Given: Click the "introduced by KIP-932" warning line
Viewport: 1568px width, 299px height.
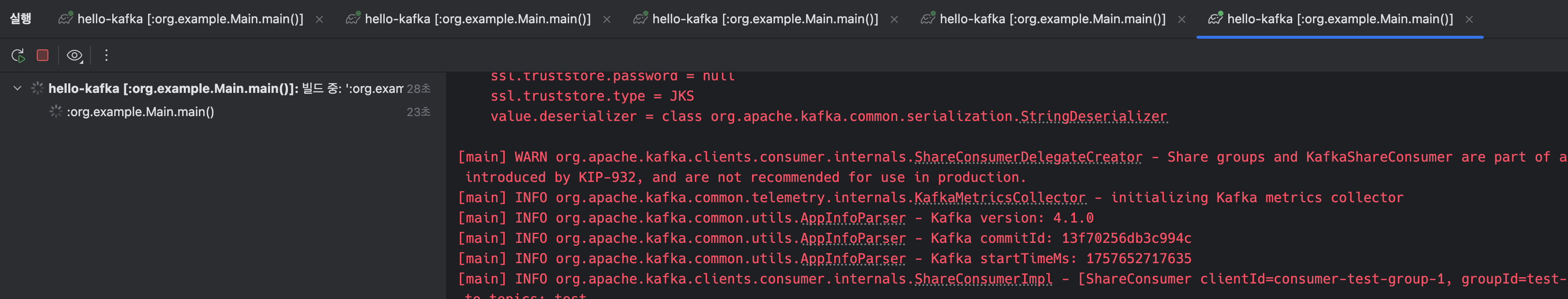Looking at the screenshot, I should pyautogui.click(x=746, y=177).
